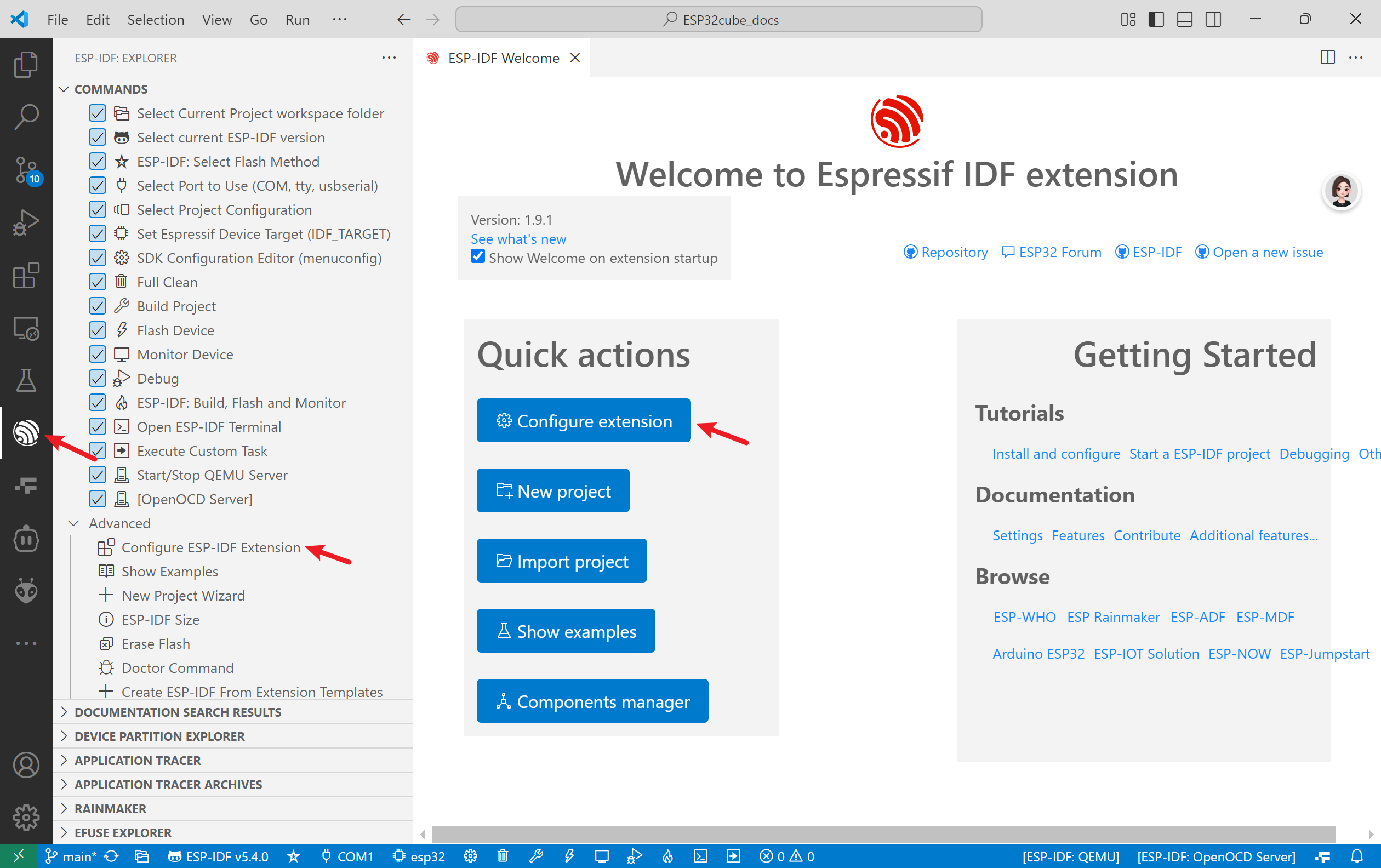
Task: Uncheck Show Welcome on extension startup
Action: point(478,256)
